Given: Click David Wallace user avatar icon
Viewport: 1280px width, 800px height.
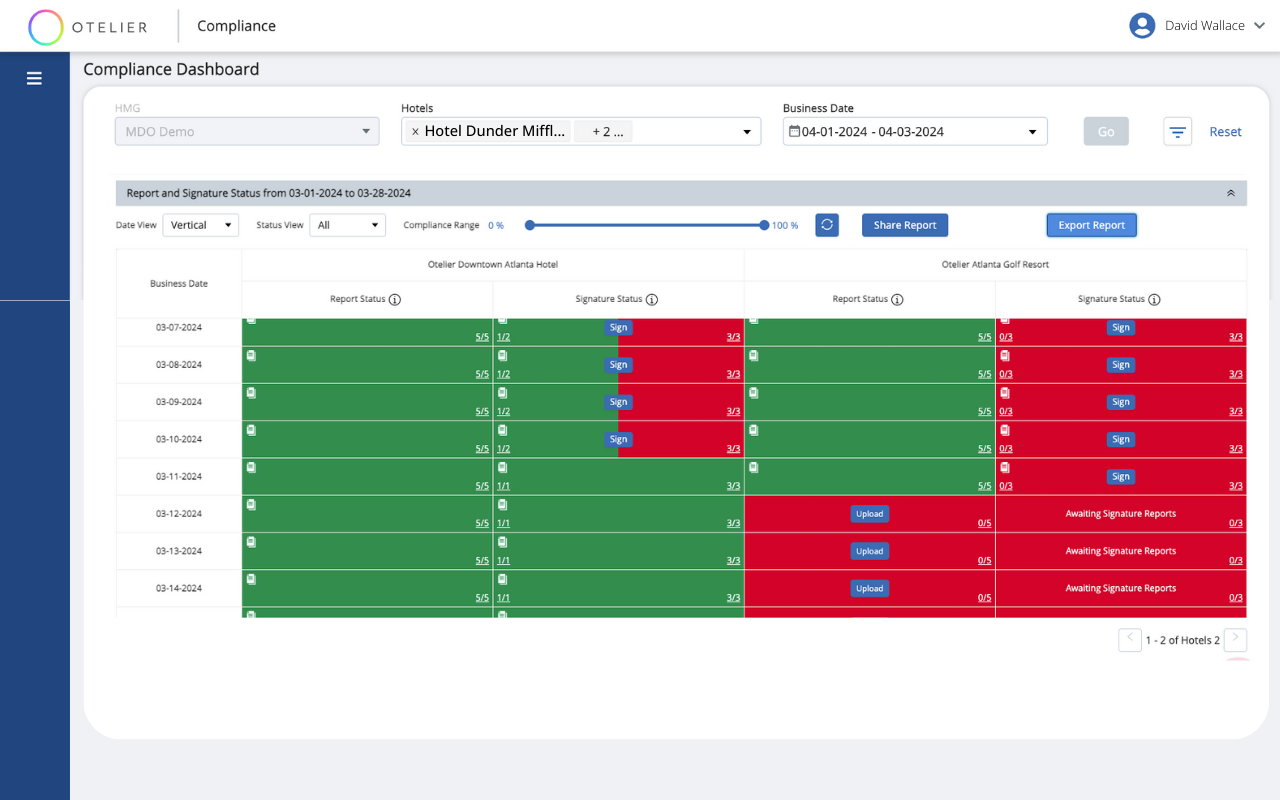Looking at the screenshot, I should coord(1142,26).
